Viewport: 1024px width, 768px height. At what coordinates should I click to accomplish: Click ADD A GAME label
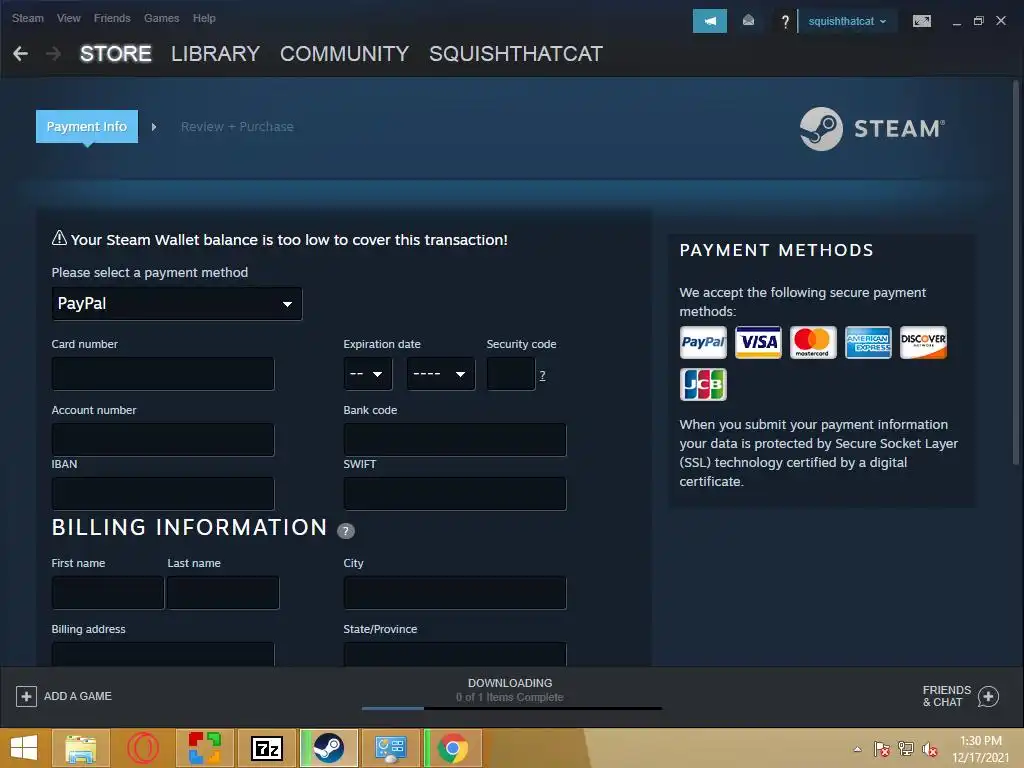point(78,696)
